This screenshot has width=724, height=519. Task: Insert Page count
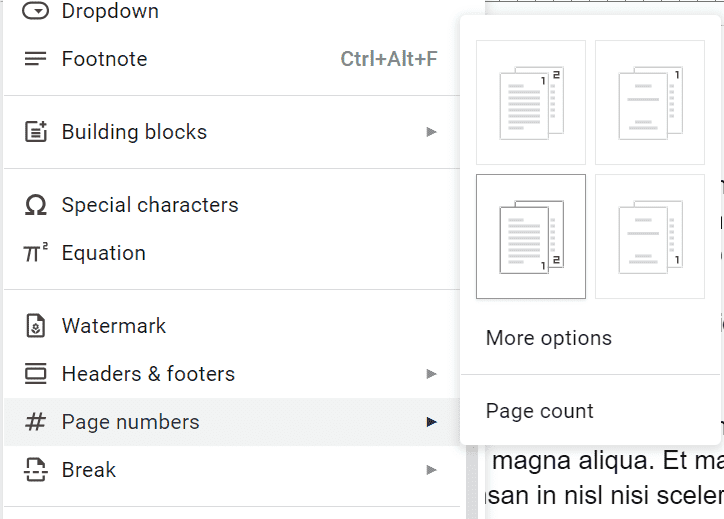[x=539, y=411]
